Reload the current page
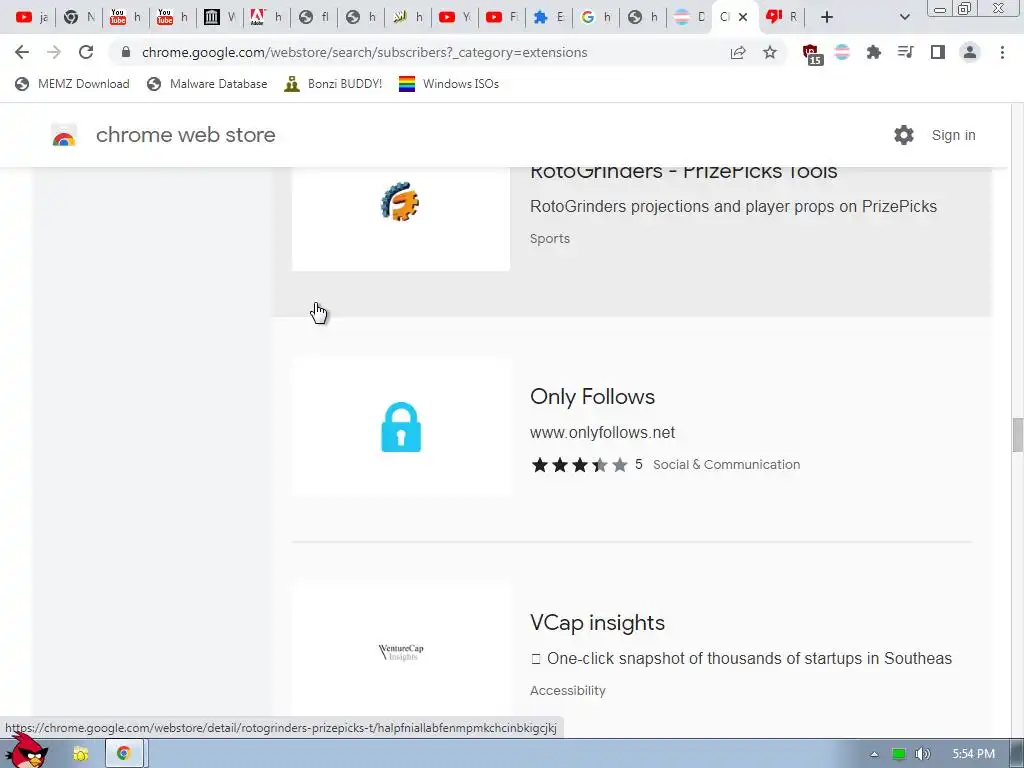Image resolution: width=1024 pixels, height=768 pixels. point(86,52)
